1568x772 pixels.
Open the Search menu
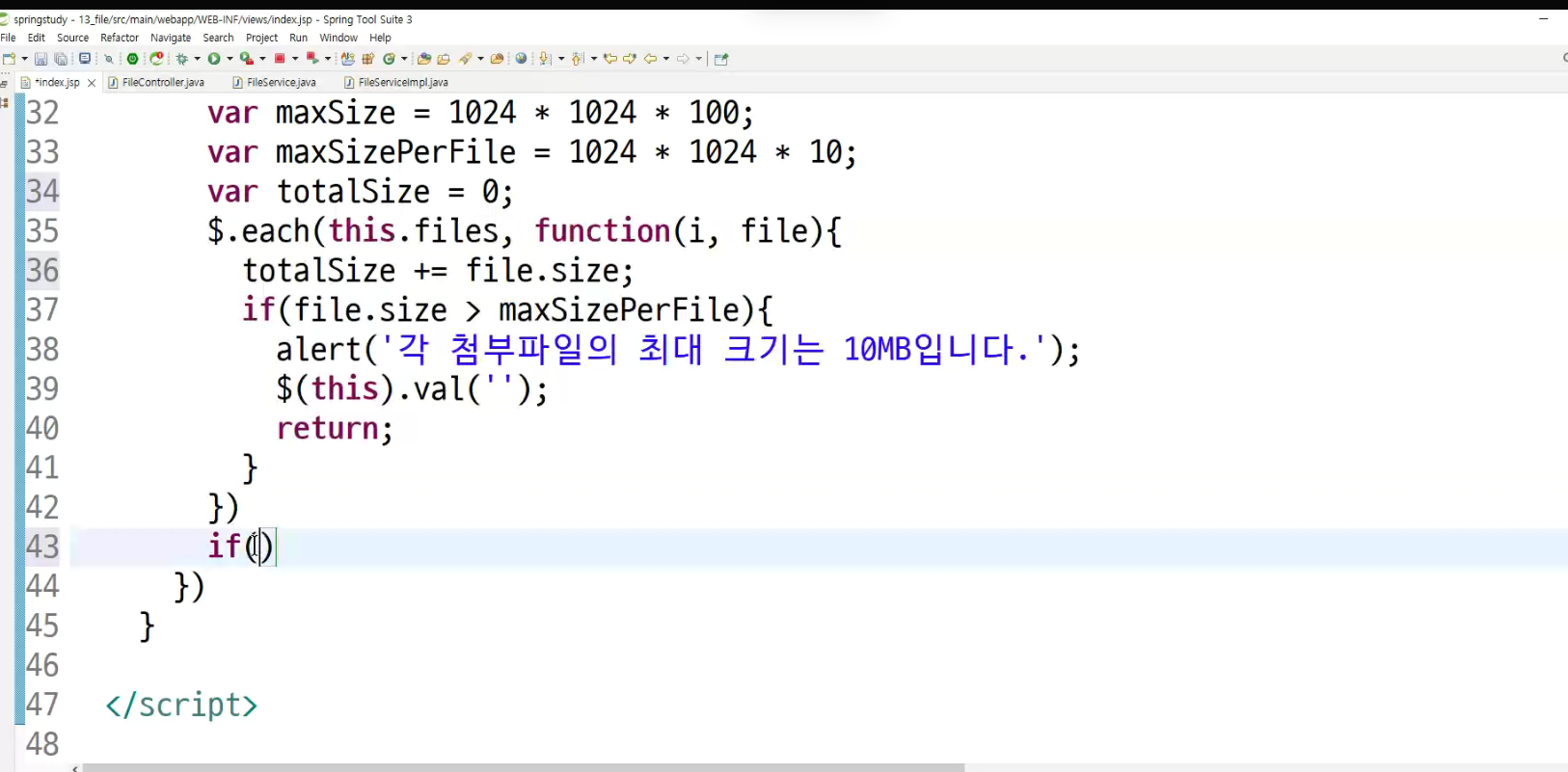click(x=218, y=38)
